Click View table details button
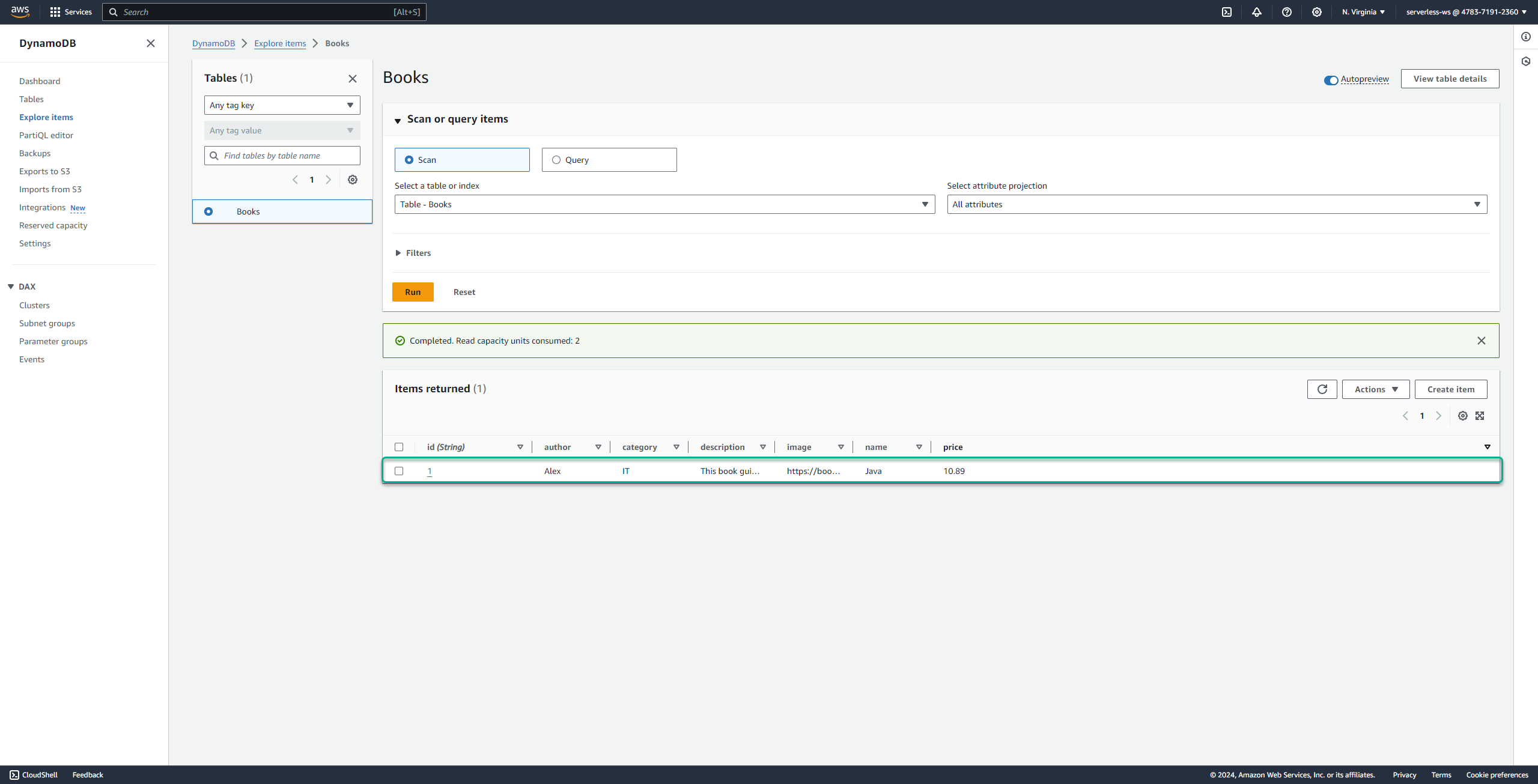Screen dimensions: 1538x784 click(1450, 79)
